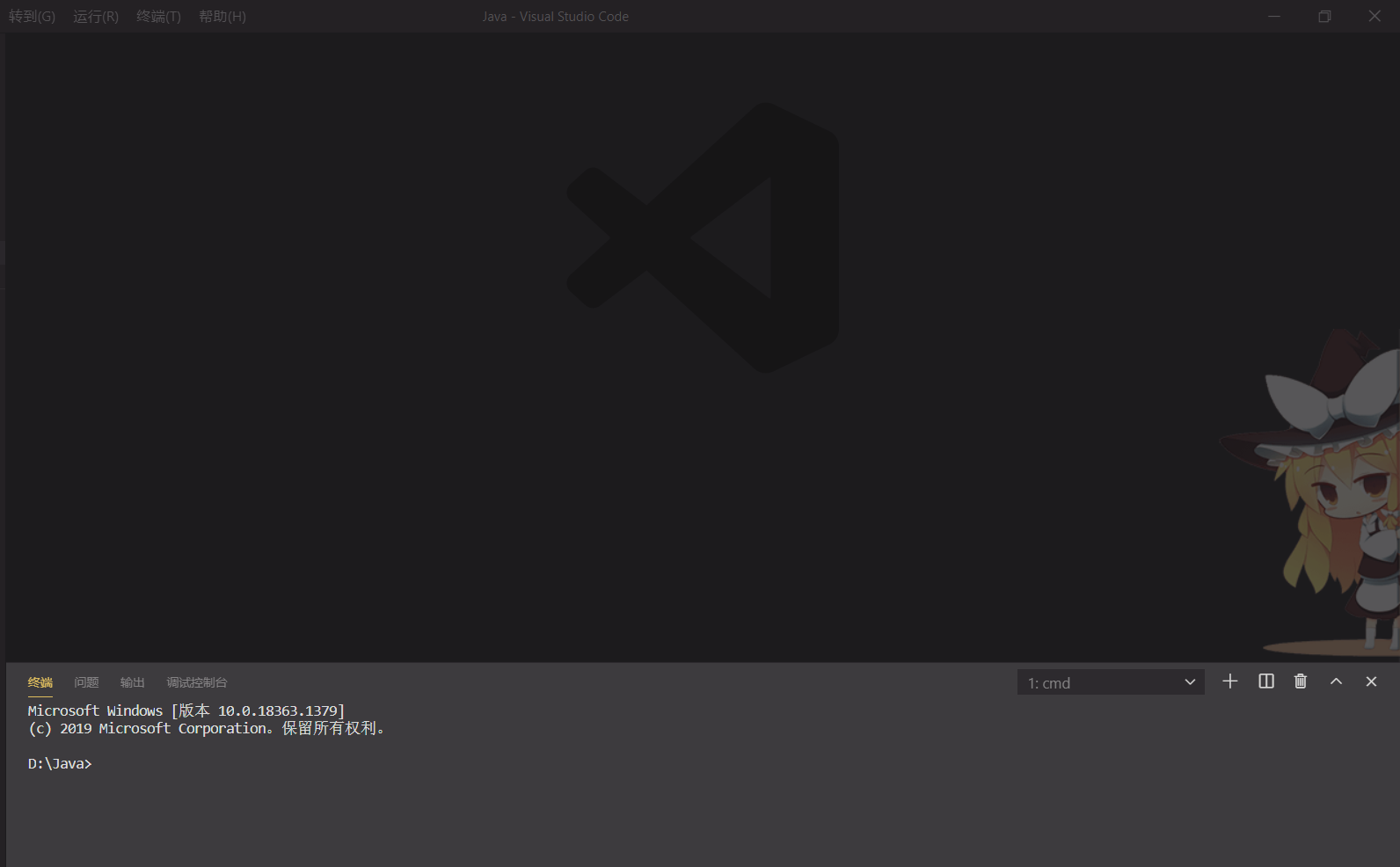Image resolution: width=1400 pixels, height=867 pixels.
Task: Switch to the 问题 panel tab
Action: pos(86,682)
